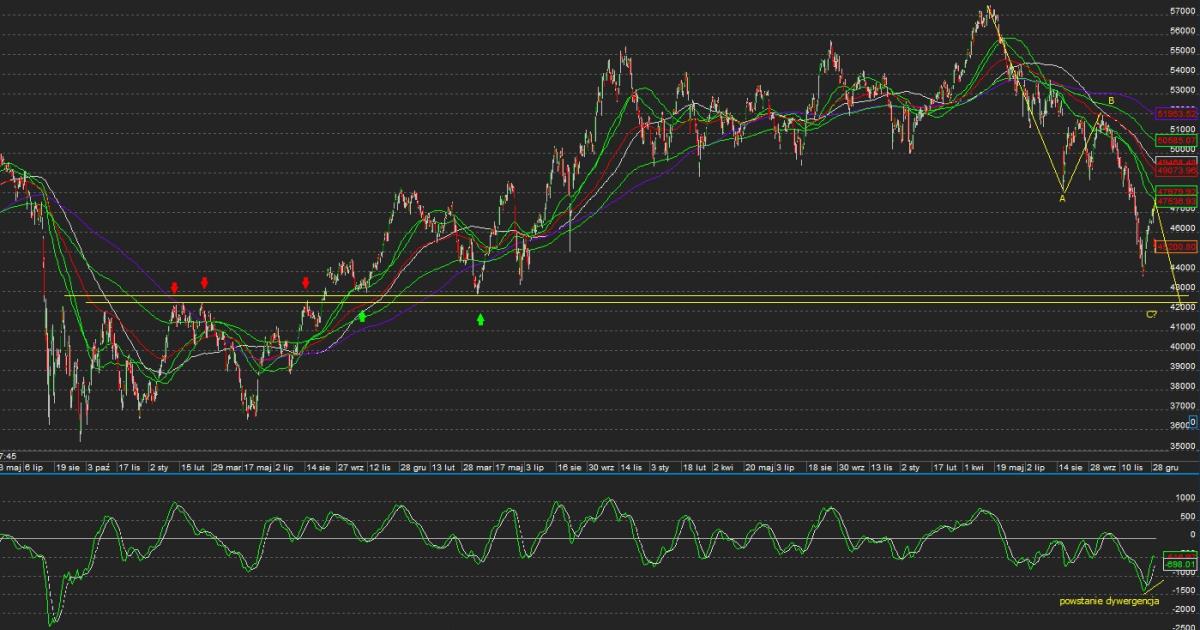Viewport: 1200px width, 630px height.
Task: Select the yellow 'C?' projection label
Action: point(1152,315)
